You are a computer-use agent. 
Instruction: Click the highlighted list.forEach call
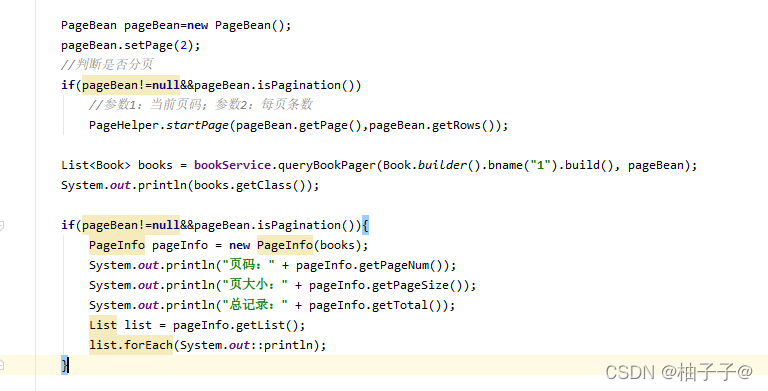coord(131,345)
